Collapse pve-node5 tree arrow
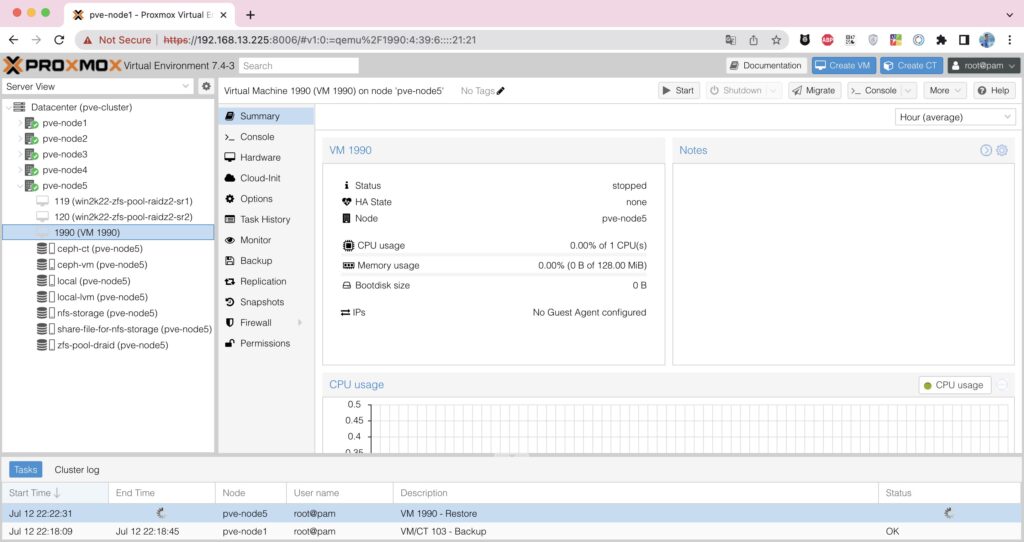The width and height of the screenshot is (1024, 542). tap(20, 185)
